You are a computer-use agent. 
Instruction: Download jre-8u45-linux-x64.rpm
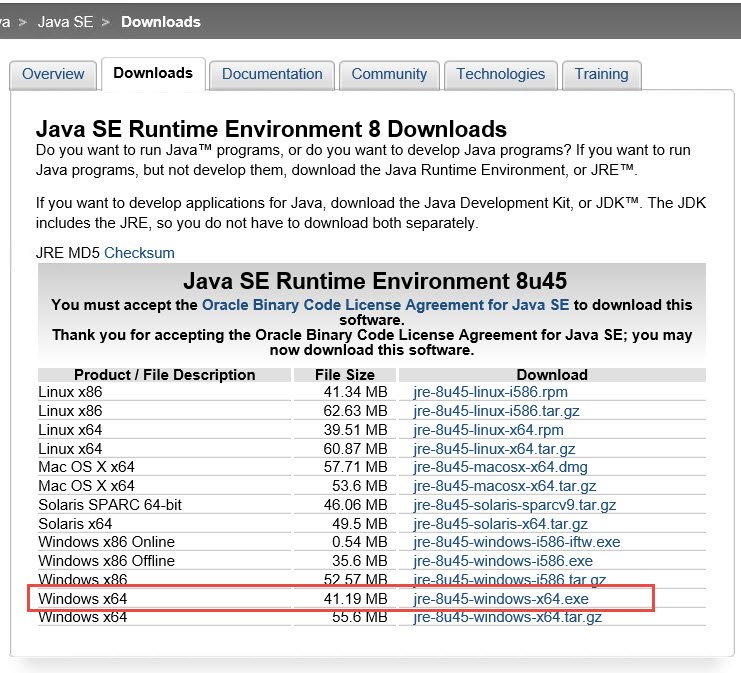tap(488, 430)
